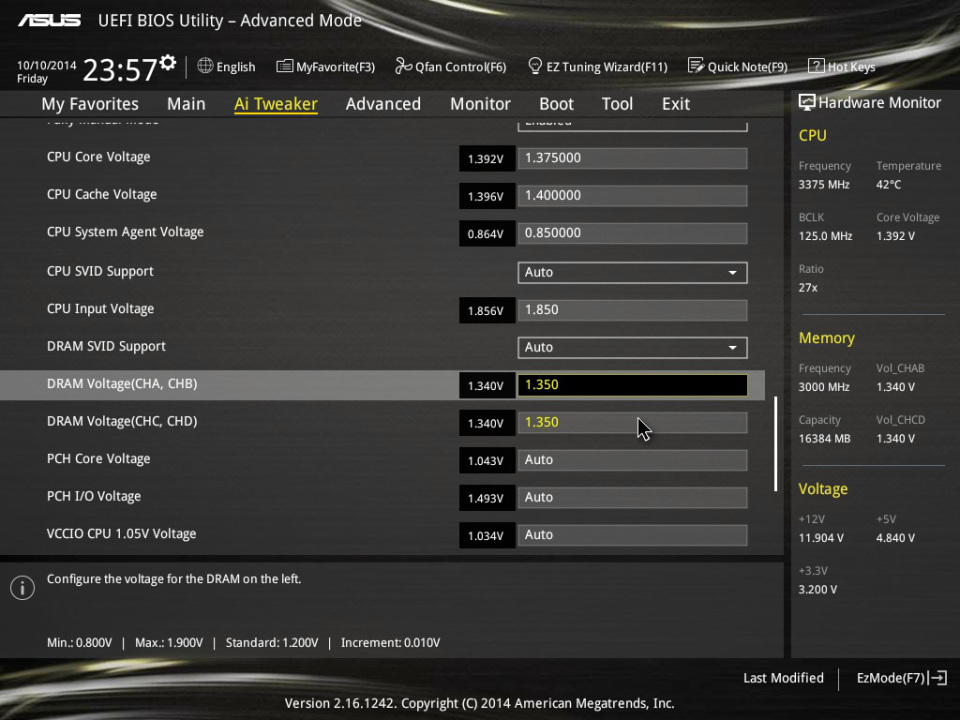This screenshot has width=960, height=720.
Task: Expand CPU SVID Support dropdown
Action: [x=632, y=272]
